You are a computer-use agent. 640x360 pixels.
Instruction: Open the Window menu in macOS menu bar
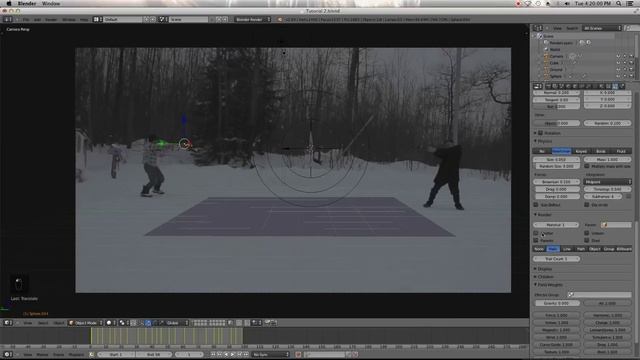[51, 3]
